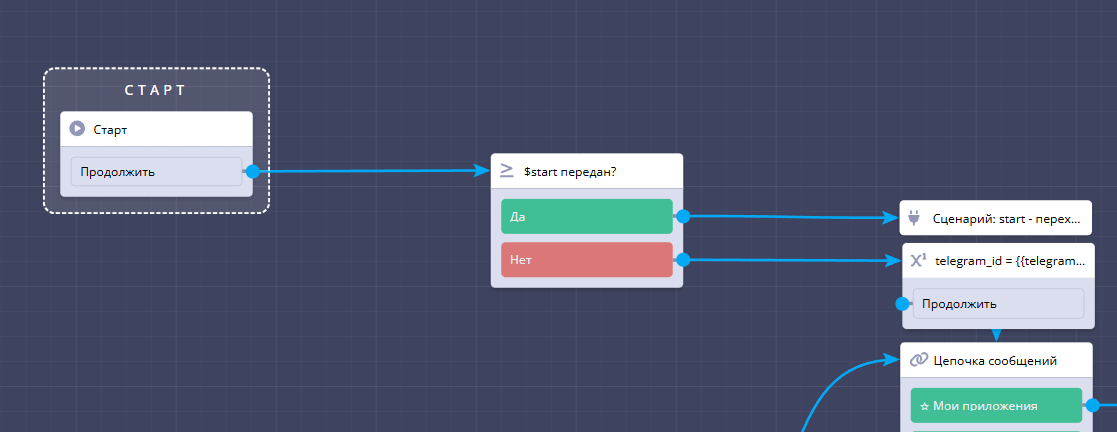Screen dimensions: 1117x432
Task: Click the plug icon of the Сценарий block
Action: coord(916,217)
